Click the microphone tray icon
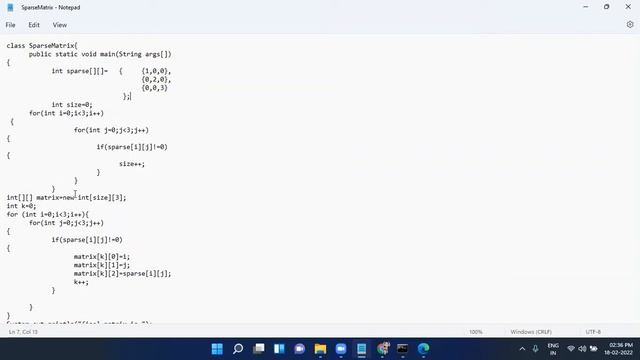 click(x=535, y=349)
